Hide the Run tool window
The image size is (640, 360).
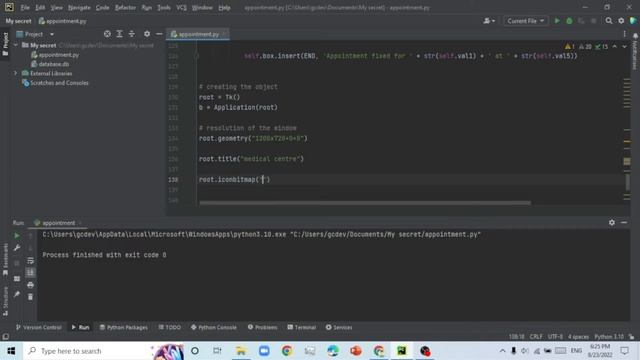(x=624, y=222)
